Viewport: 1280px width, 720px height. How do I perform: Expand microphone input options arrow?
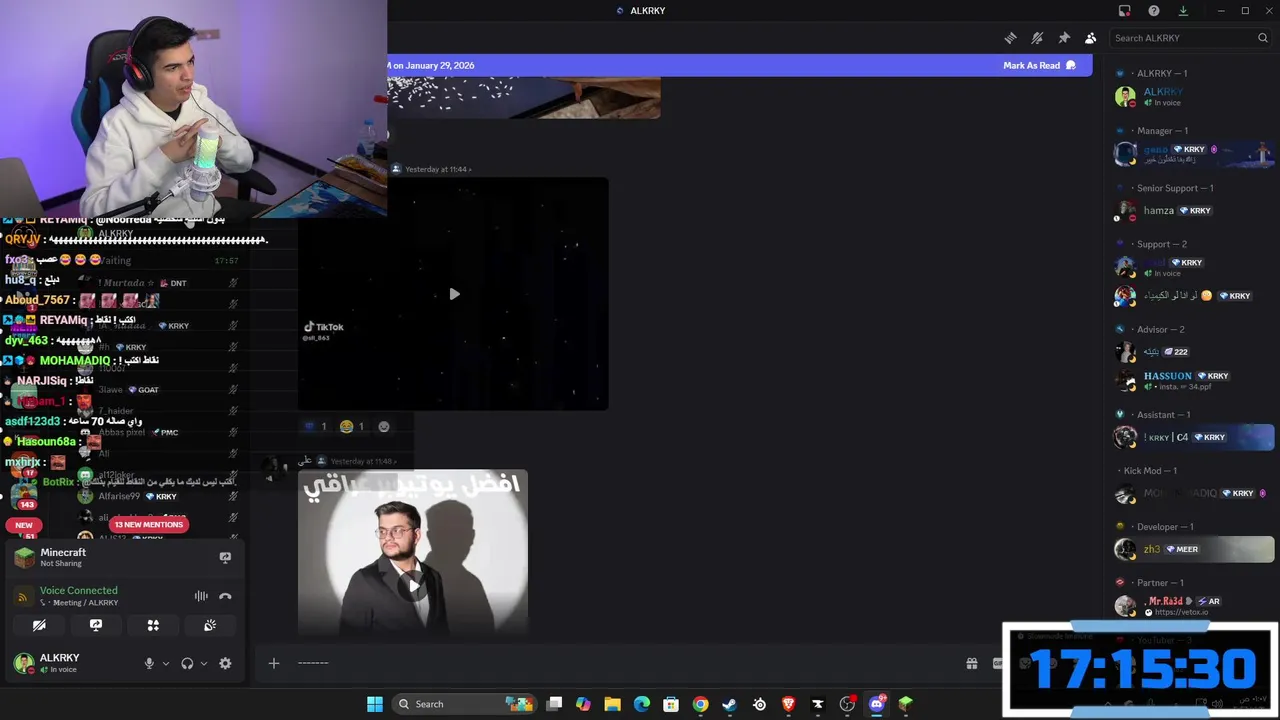coord(166,663)
